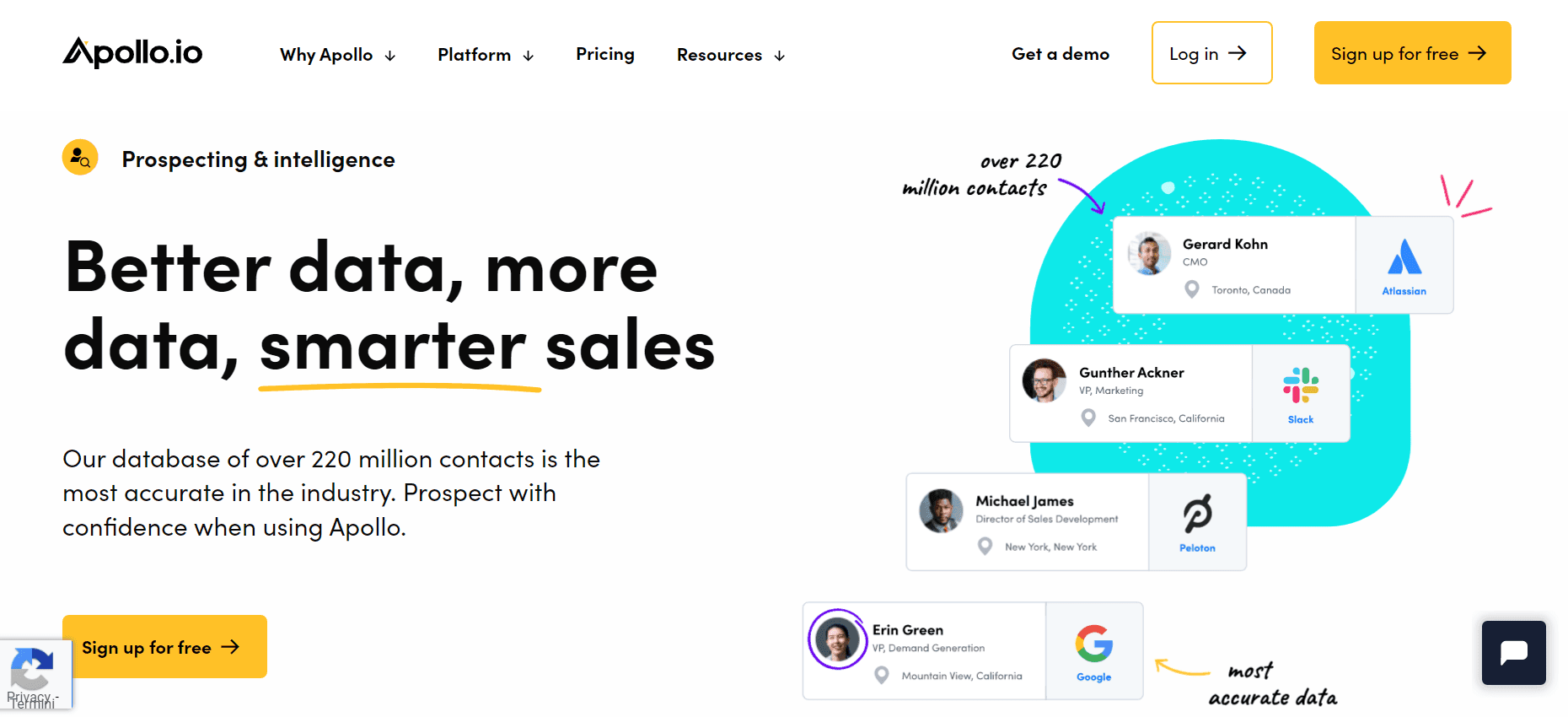The width and height of the screenshot is (1568, 717).
Task: Click the yellow underline beneath smarter sales
Action: pyautogui.click(x=399, y=386)
